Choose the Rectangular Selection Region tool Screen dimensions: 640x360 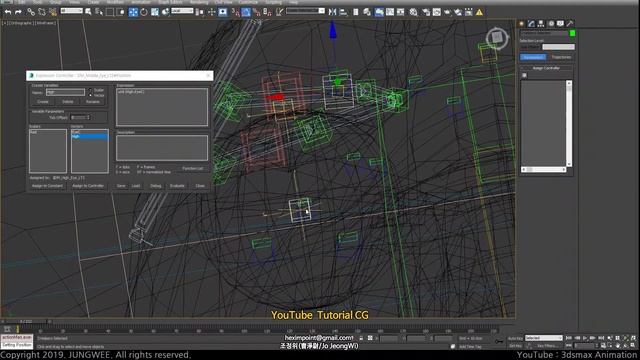[110, 12]
